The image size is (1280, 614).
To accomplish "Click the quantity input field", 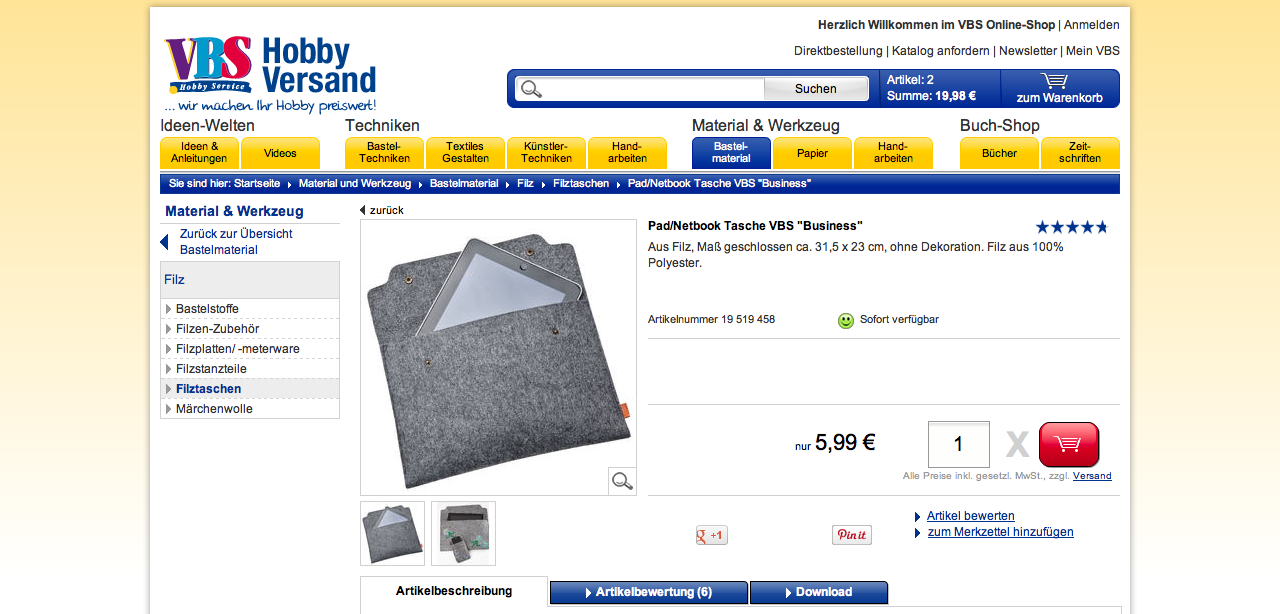I will click(958, 444).
